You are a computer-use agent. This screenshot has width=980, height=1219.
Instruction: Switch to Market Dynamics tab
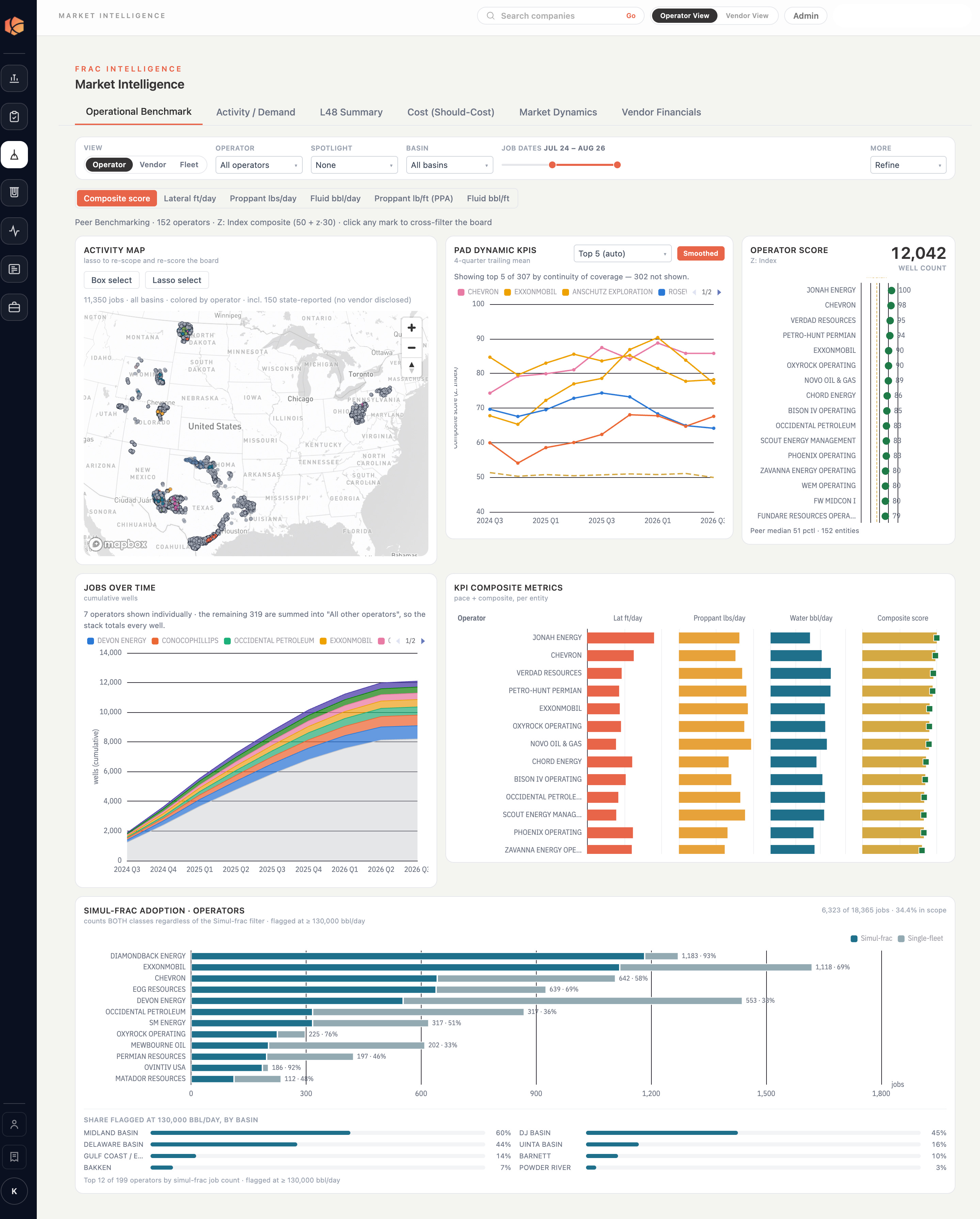point(558,112)
